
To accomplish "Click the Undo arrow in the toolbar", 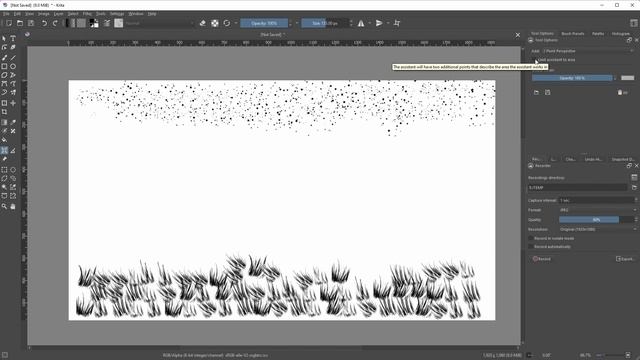I will pos(44,23).
